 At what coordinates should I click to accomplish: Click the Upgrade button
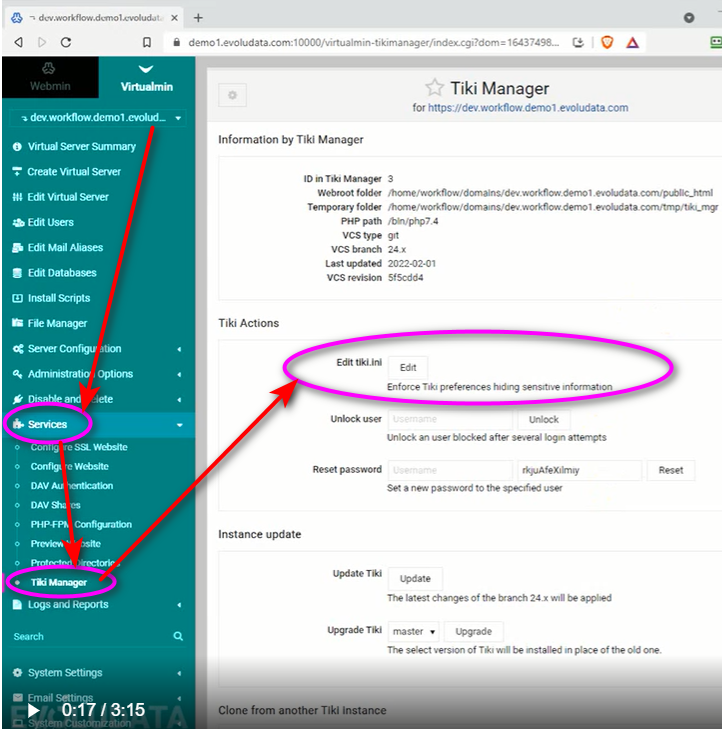pos(473,631)
